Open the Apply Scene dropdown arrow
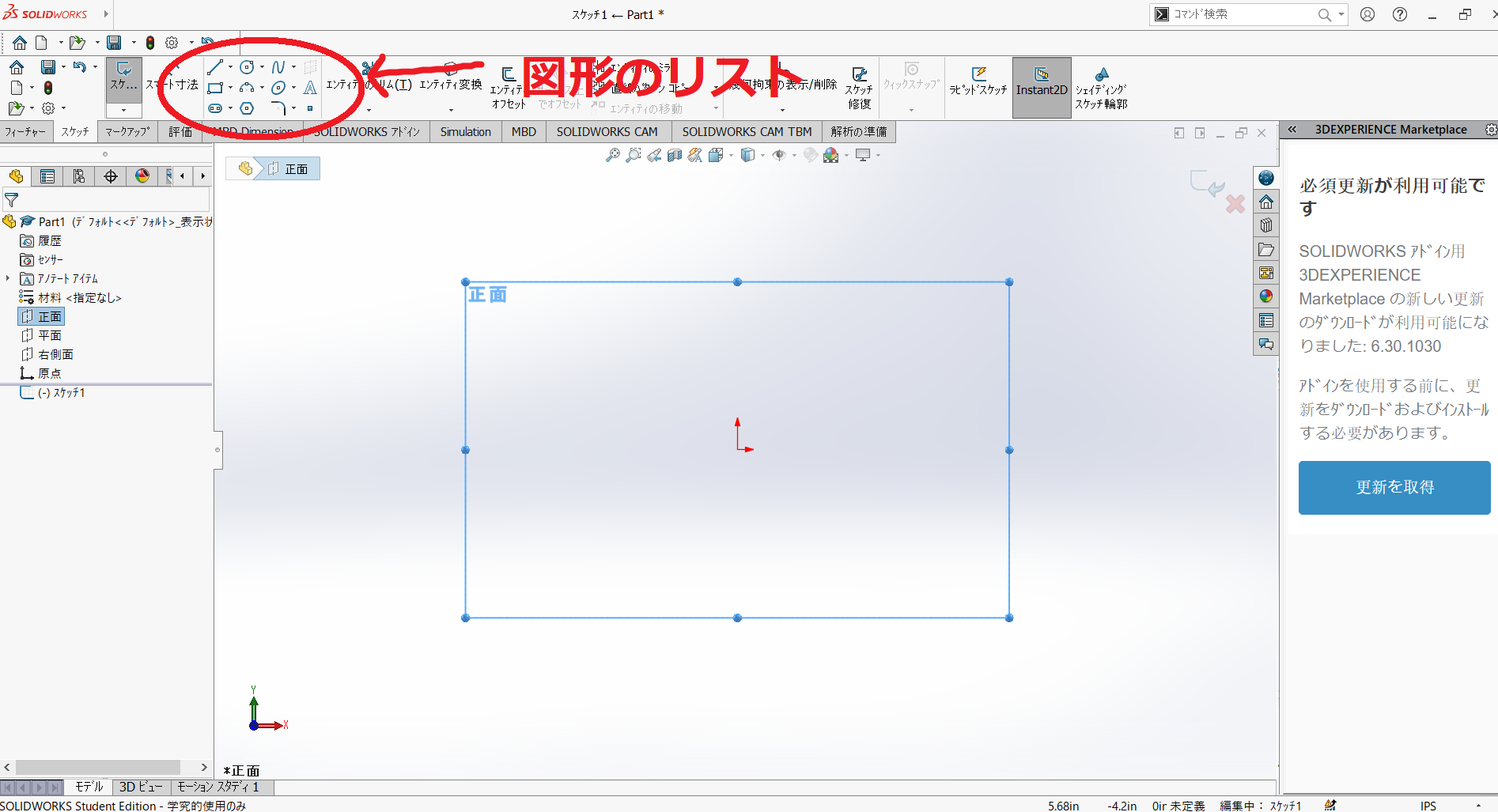Viewport: 1498px width, 812px height. click(x=846, y=156)
